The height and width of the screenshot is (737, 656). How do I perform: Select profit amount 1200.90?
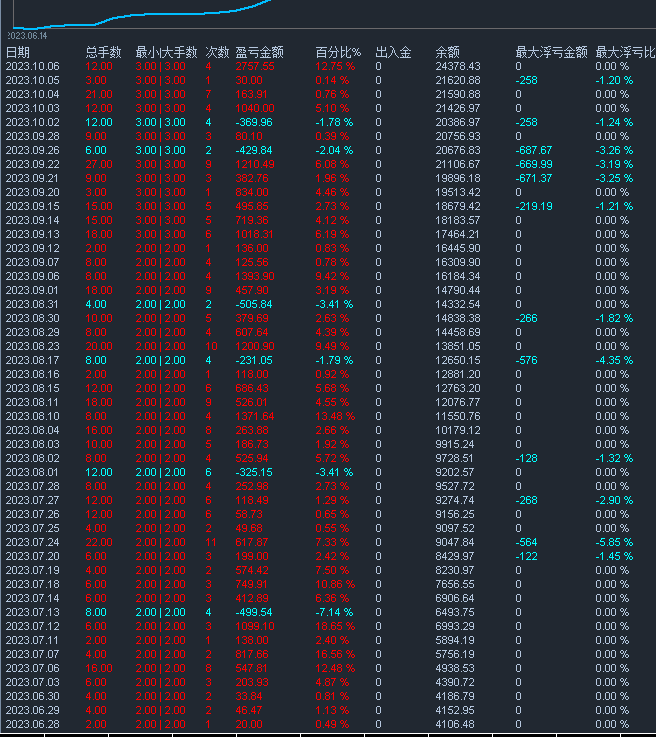tap(255, 346)
